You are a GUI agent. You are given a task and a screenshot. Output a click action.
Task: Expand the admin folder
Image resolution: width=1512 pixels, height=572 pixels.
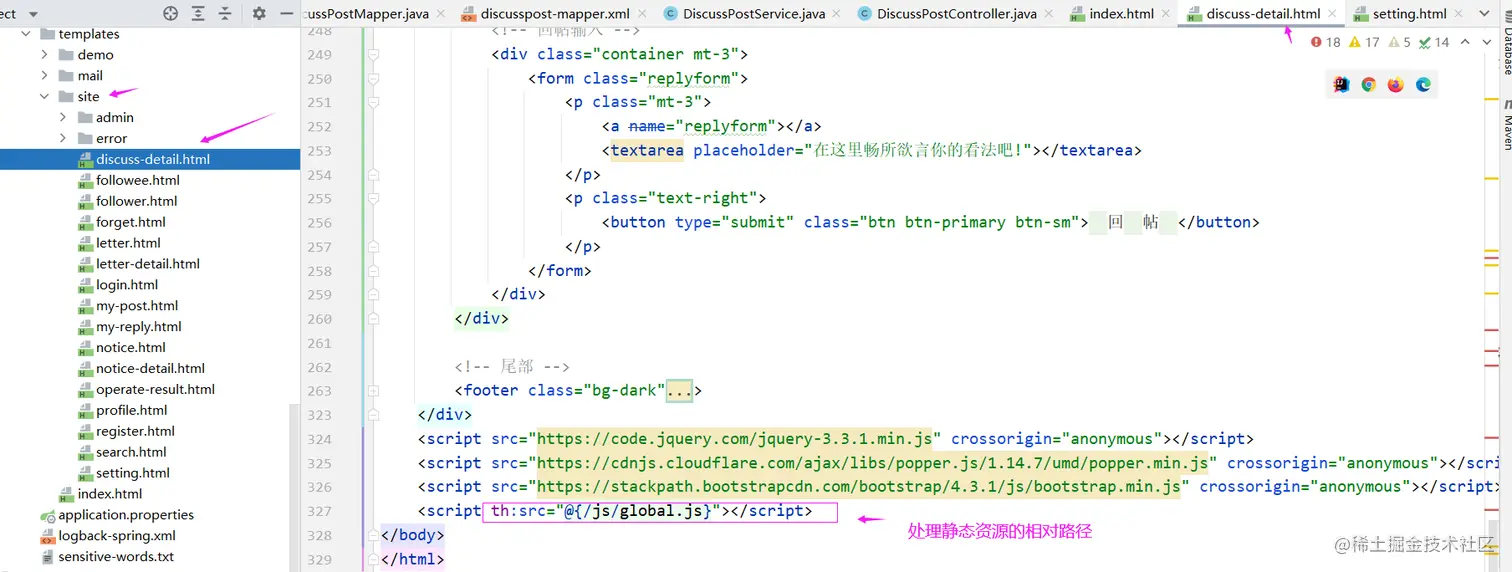tap(63, 117)
